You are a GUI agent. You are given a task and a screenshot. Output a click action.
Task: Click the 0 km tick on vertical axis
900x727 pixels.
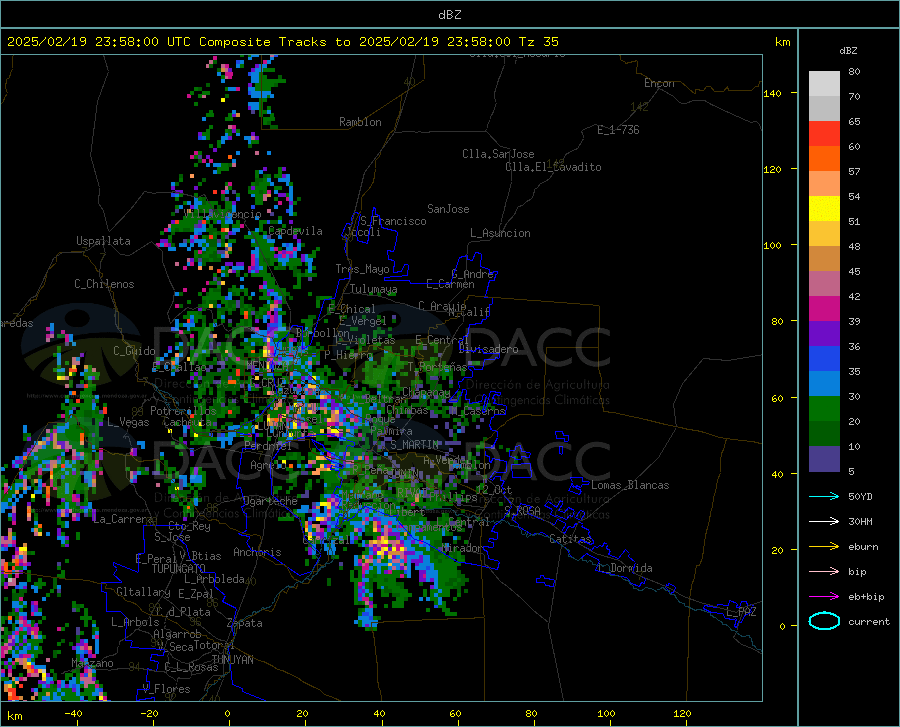(782, 627)
